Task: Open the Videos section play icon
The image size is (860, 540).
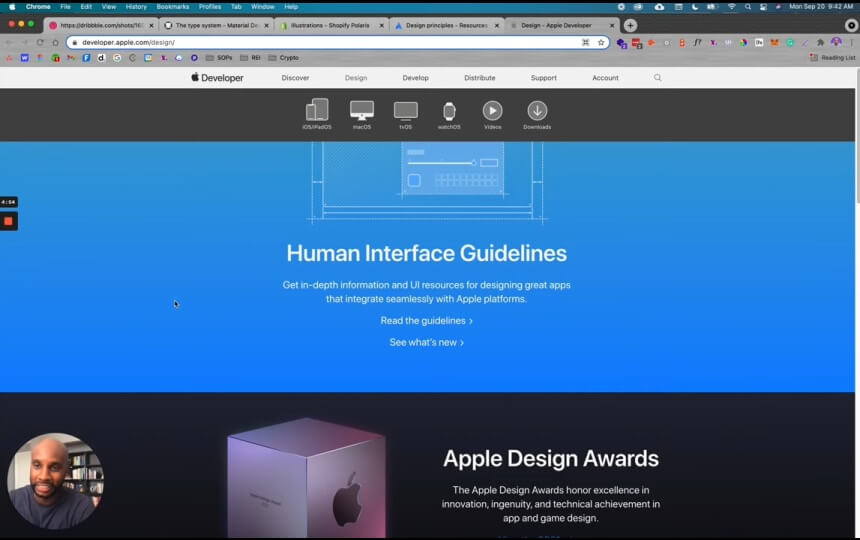Action: tap(493, 111)
